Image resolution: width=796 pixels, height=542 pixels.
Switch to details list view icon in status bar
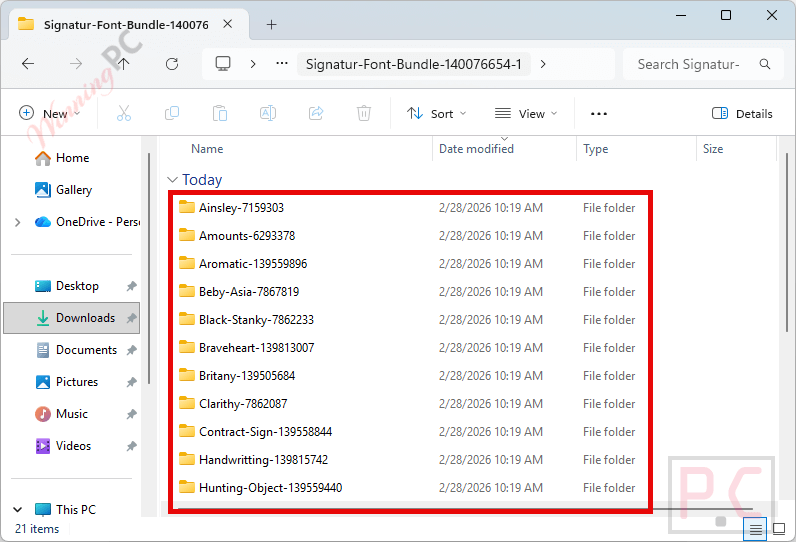(755, 530)
